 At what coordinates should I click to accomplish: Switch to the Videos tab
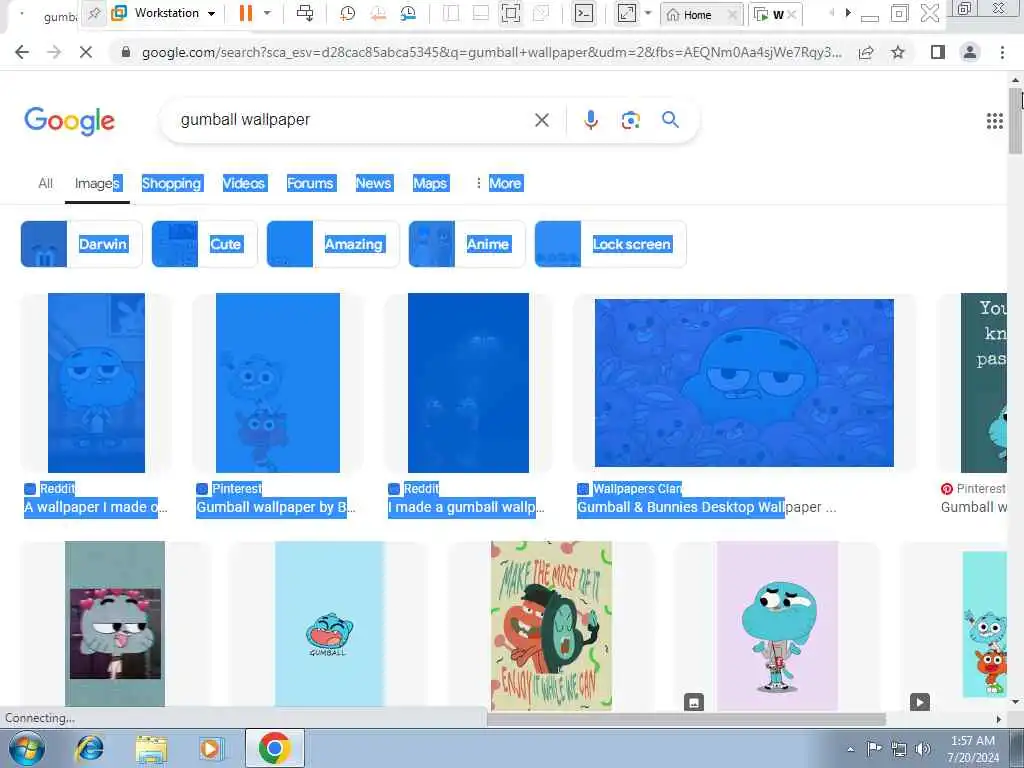(x=244, y=184)
